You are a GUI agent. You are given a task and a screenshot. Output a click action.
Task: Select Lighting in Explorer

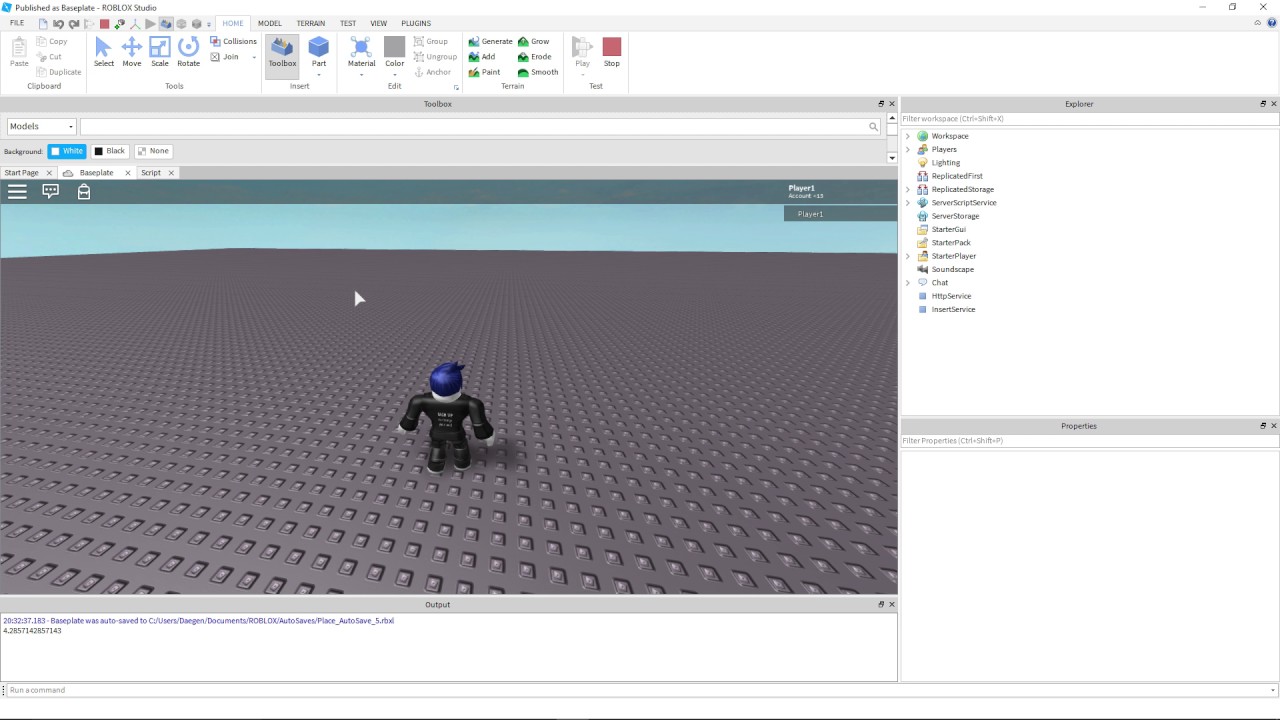point(945,163)
